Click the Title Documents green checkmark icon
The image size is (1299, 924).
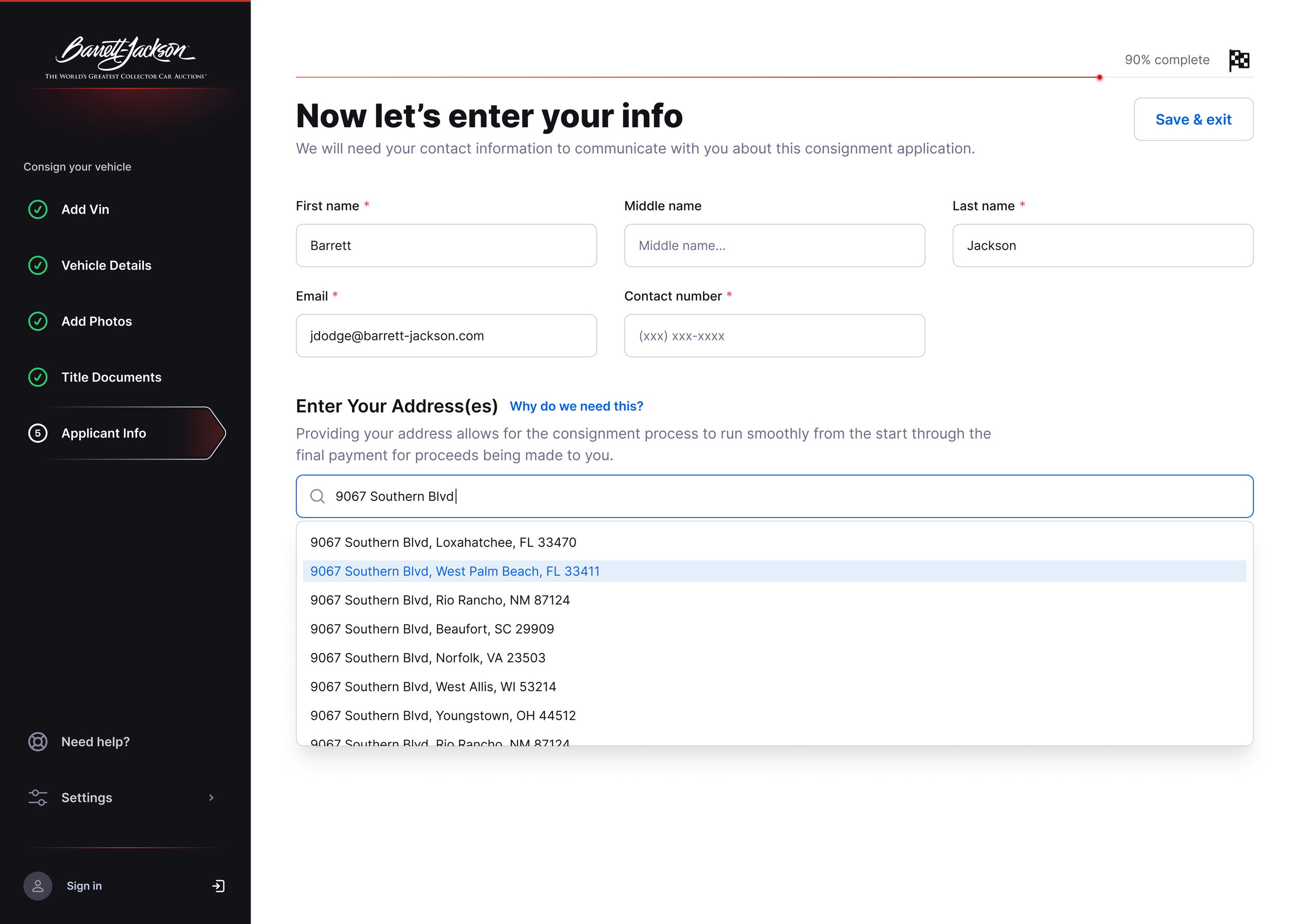[38, 377]
